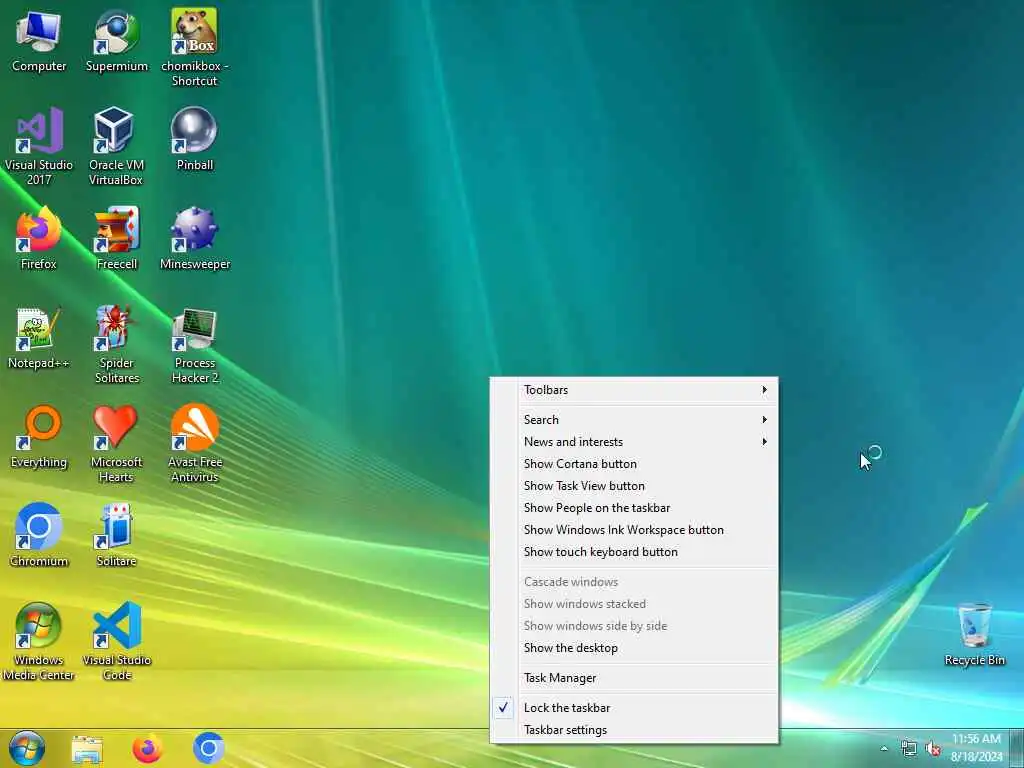Select the Everything search icon

click(39, 436)
